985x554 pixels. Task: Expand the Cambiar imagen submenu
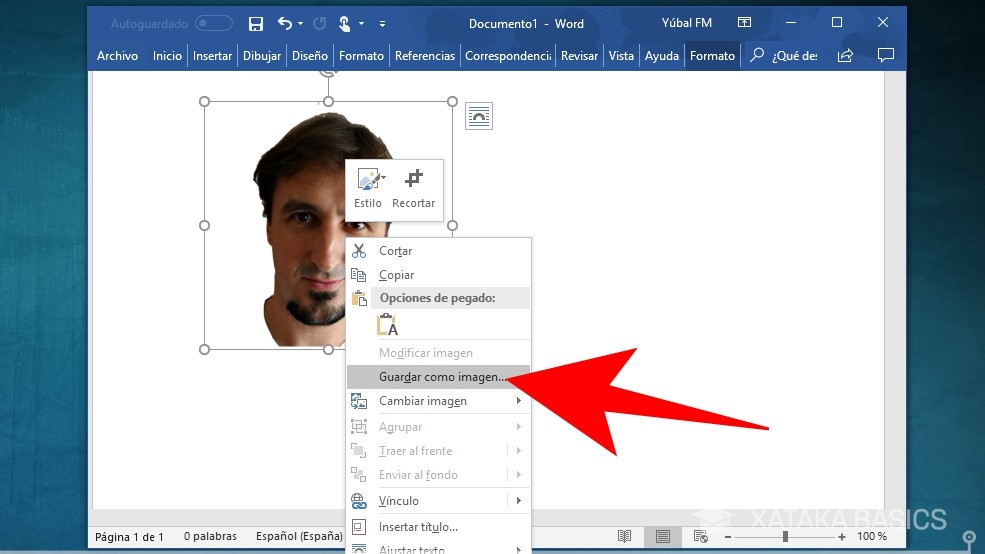click(x=518, y=401)
